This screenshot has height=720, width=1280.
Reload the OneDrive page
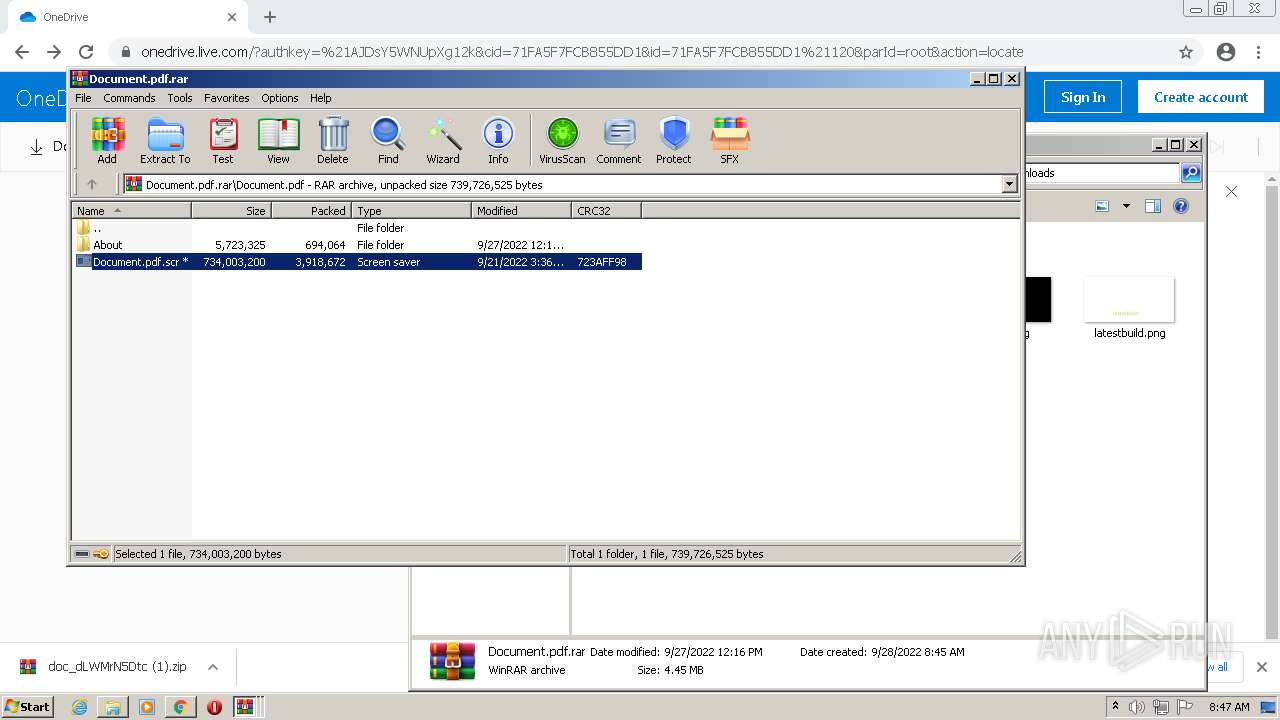86,52
